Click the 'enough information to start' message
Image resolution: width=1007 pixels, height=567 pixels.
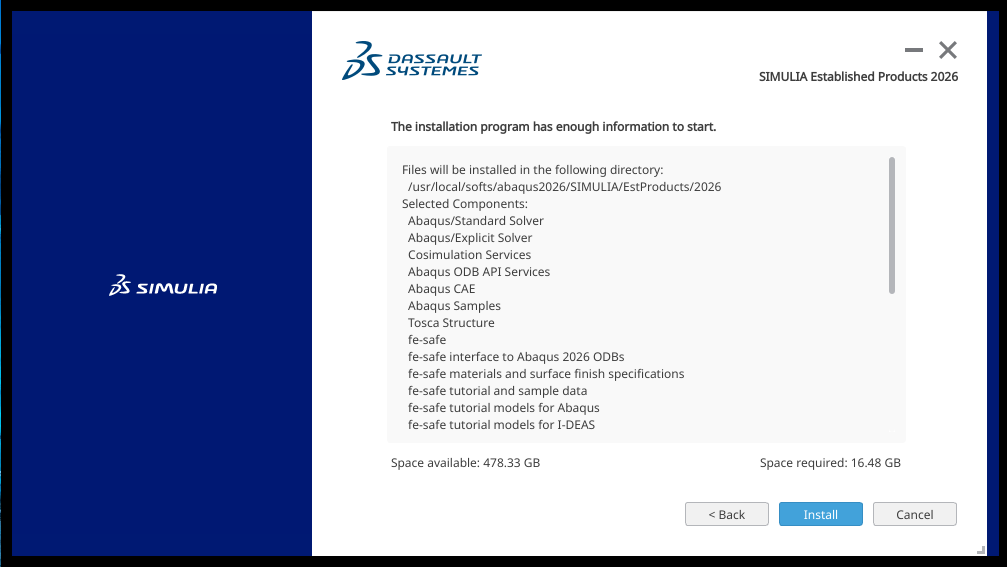(x=553, y=127)
